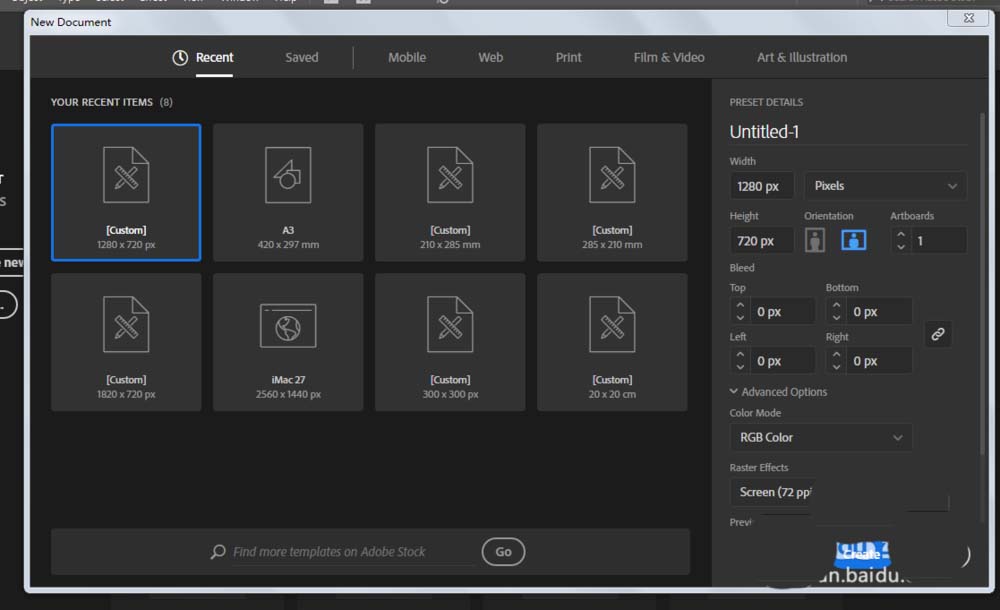Viewport: 1000px width, 610px height.
Task: Click the Create button
Action: 862,554
